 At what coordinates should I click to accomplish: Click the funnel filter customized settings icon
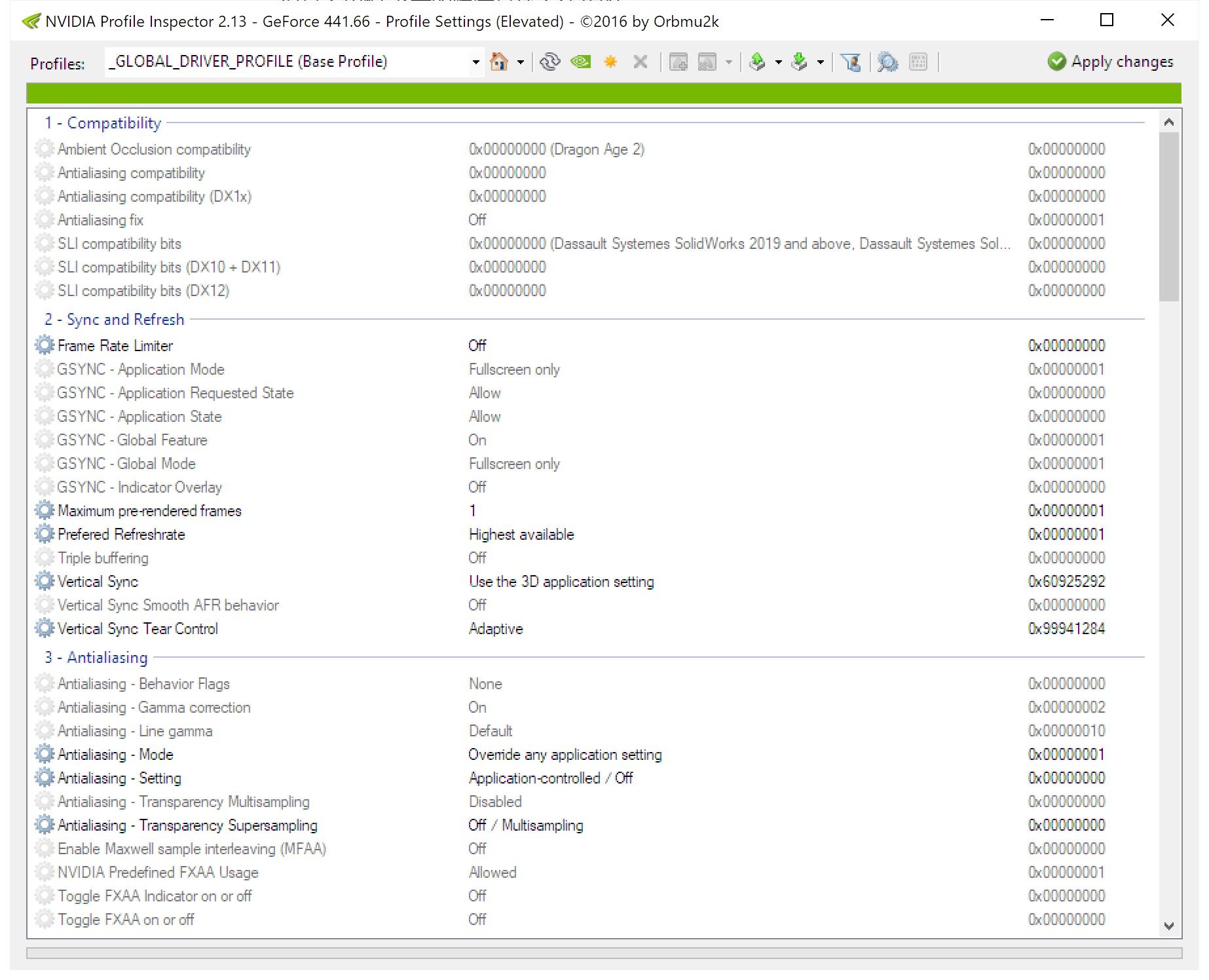(x=851, y=62)
